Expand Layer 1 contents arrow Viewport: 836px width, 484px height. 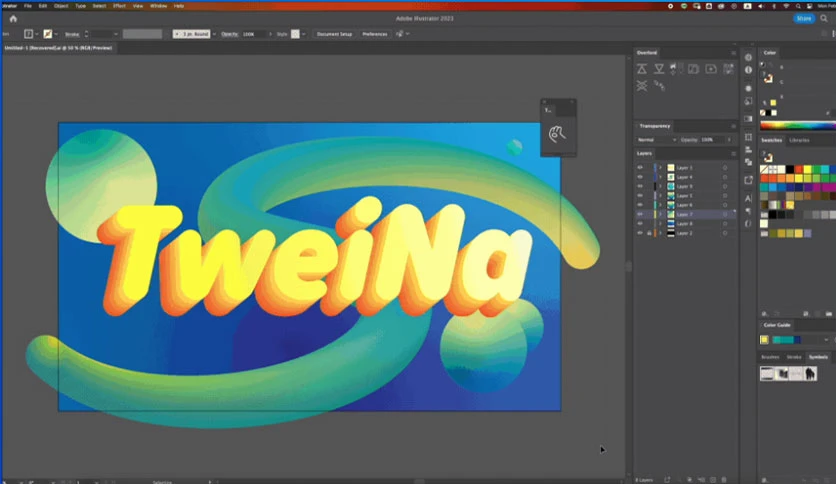click(660, 168)
